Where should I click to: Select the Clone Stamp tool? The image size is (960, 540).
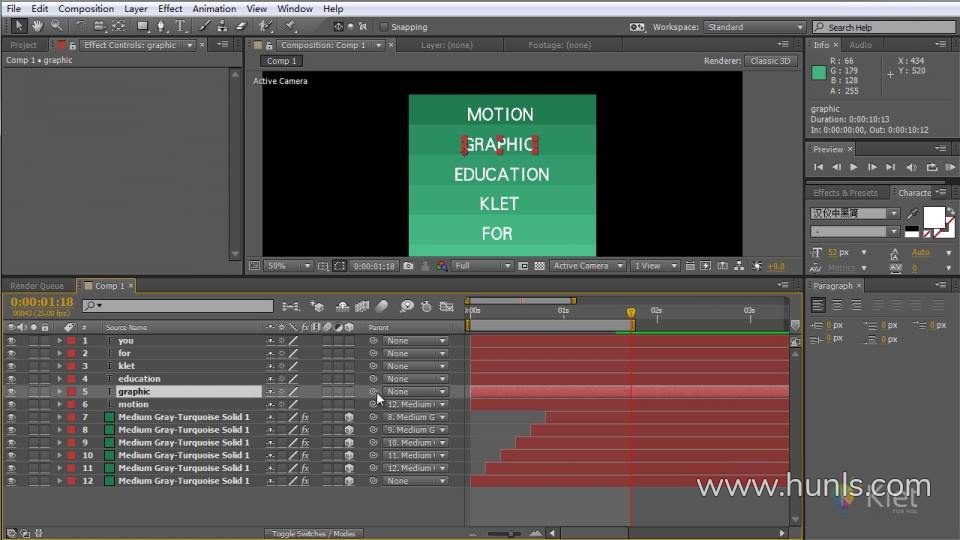tap(222, 26)
